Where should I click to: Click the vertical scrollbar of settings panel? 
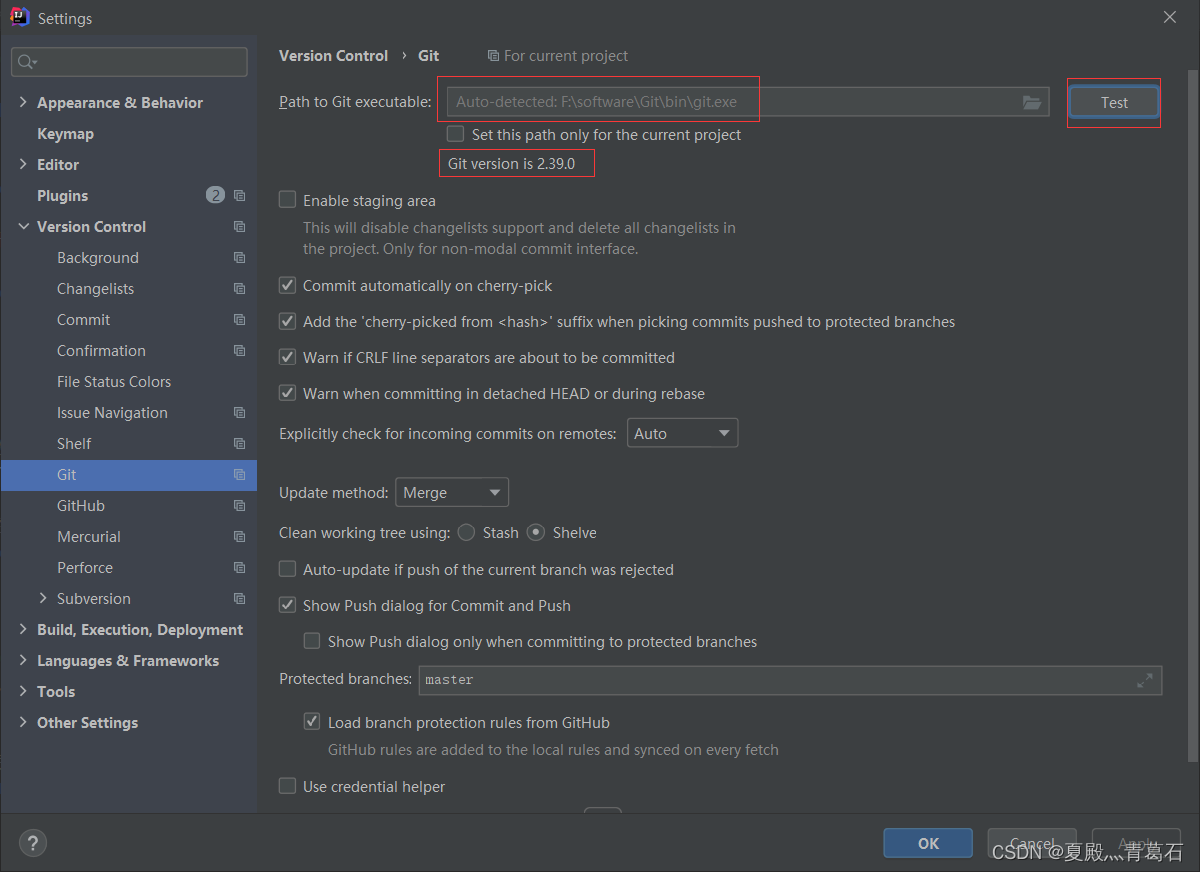coord(1191,415)
